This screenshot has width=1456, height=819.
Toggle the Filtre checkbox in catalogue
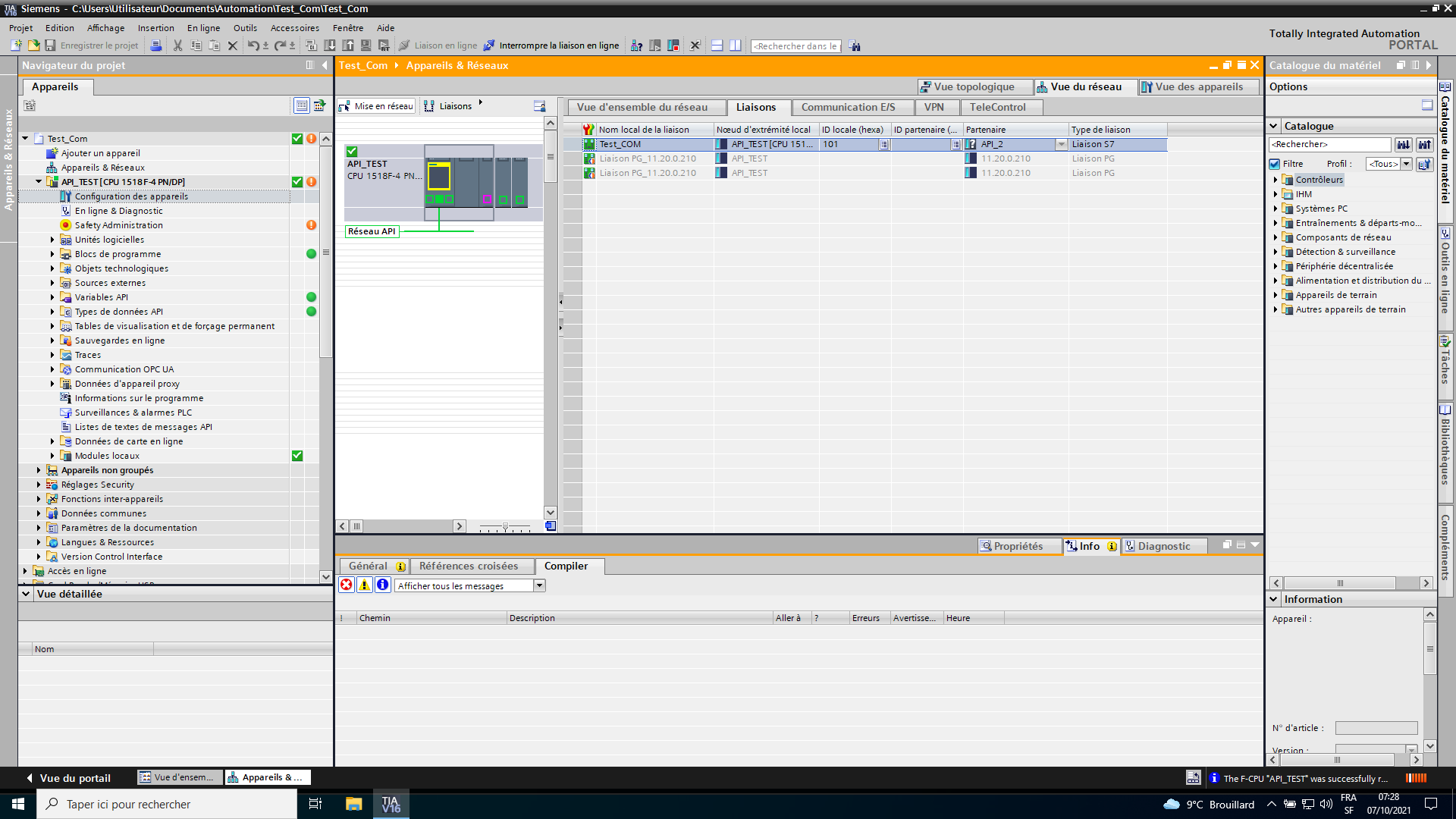tap(1275, 164)
